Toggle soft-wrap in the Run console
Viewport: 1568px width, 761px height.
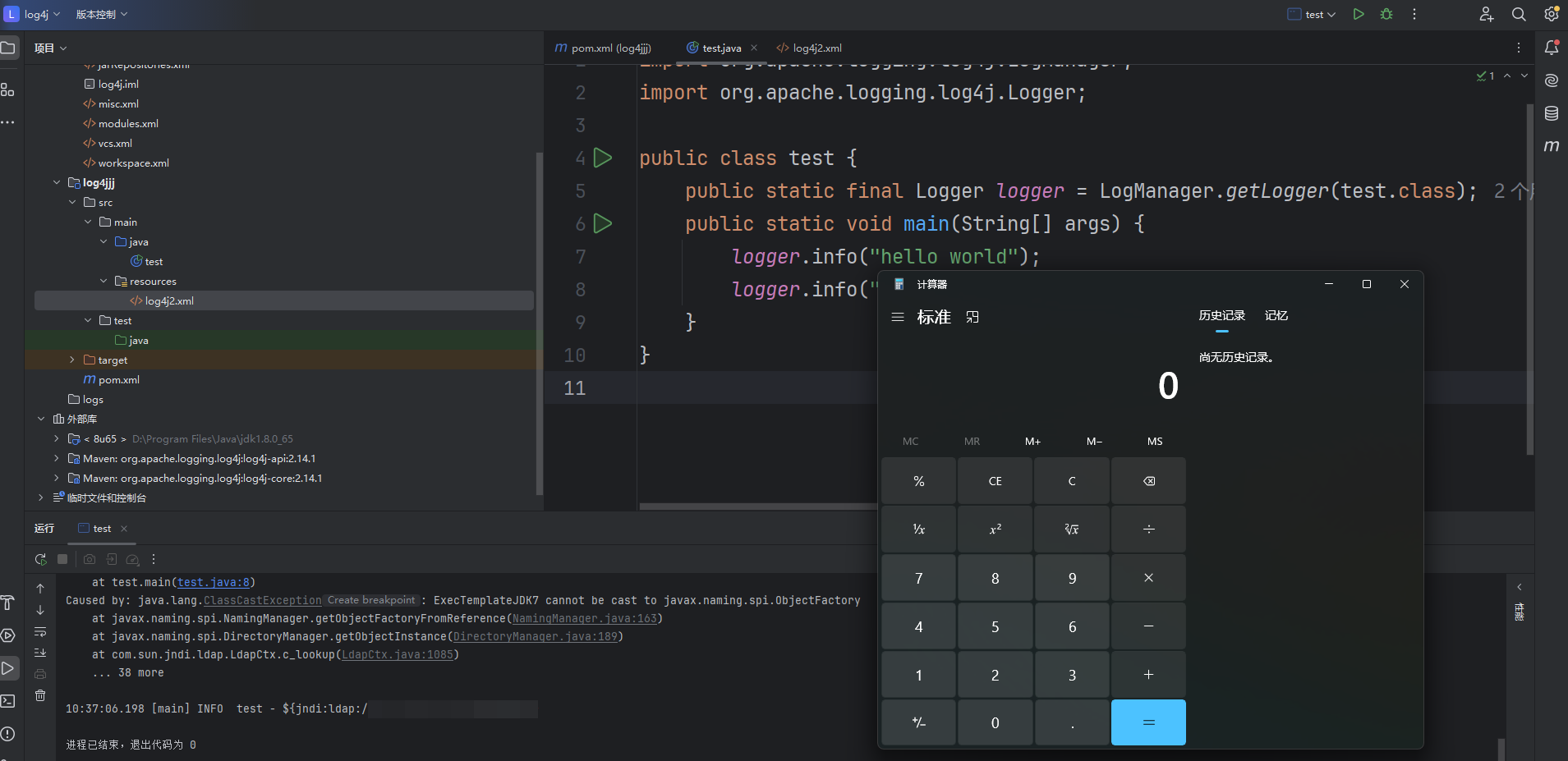point(40,632)
